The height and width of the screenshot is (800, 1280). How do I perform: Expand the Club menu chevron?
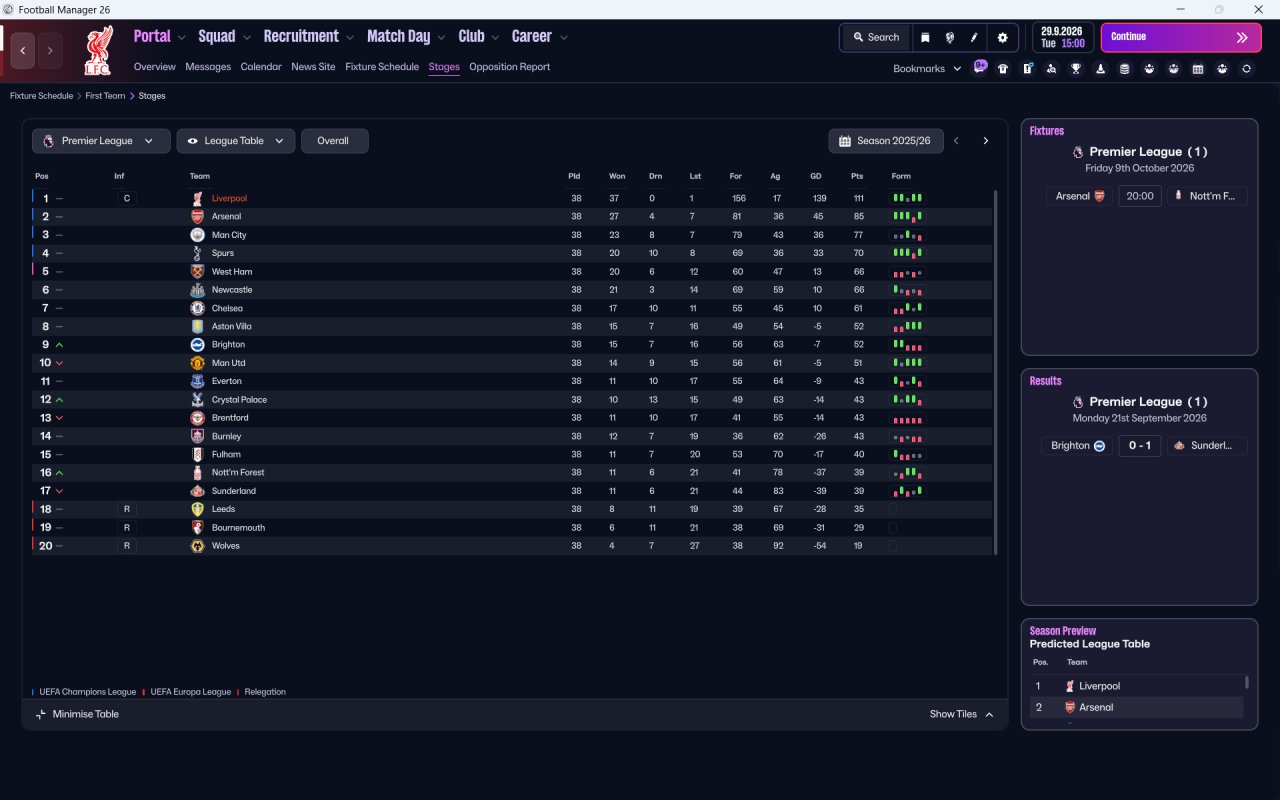[495, 38]
